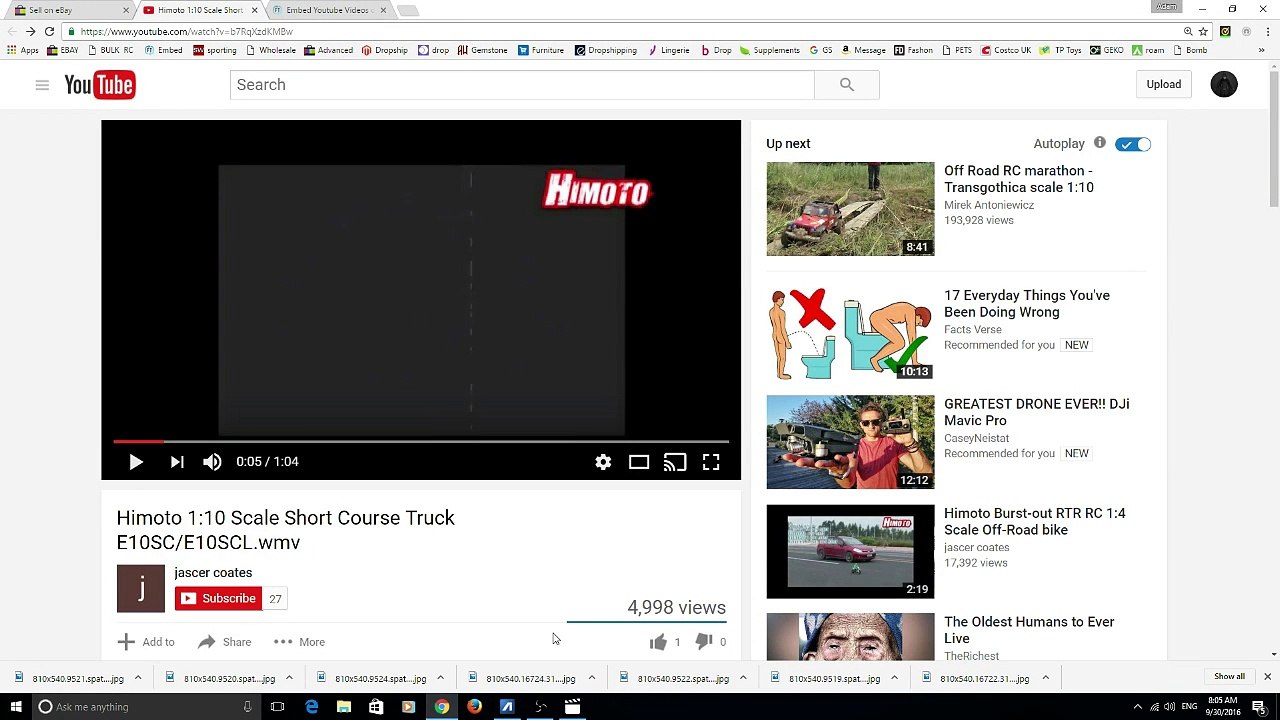This screenshot has width=1280, height=720.
Task: Open 17 Everyday Things video title
Action: tap(1027, 304)
